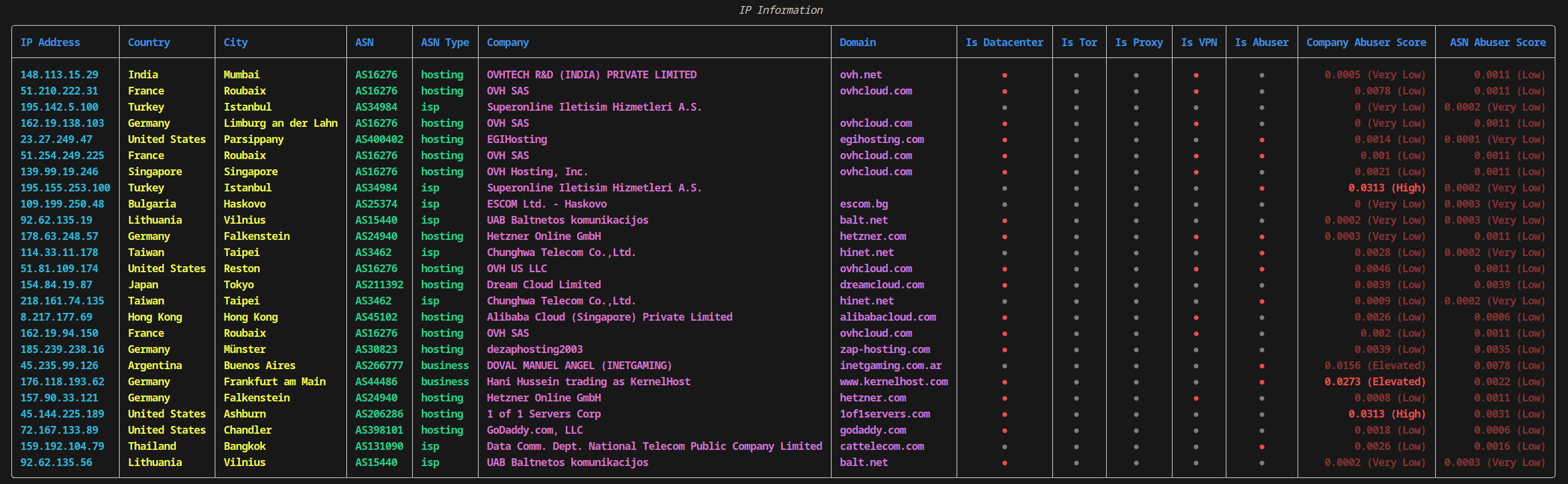
Task: Click domain zap-hosting.com
Action: pyautogui.click(x=884, y=349)
